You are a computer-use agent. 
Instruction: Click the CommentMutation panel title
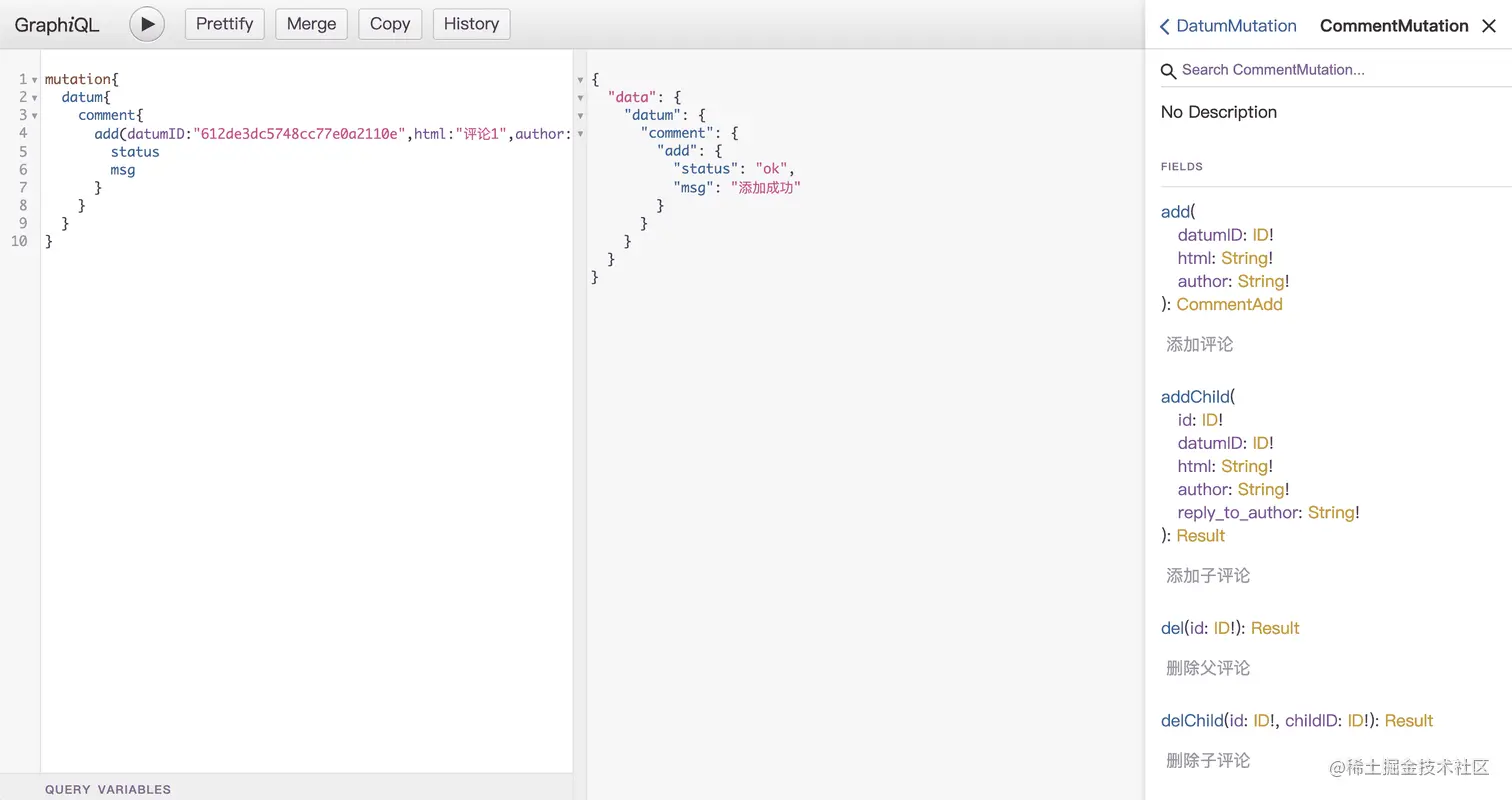[1394, 26]
